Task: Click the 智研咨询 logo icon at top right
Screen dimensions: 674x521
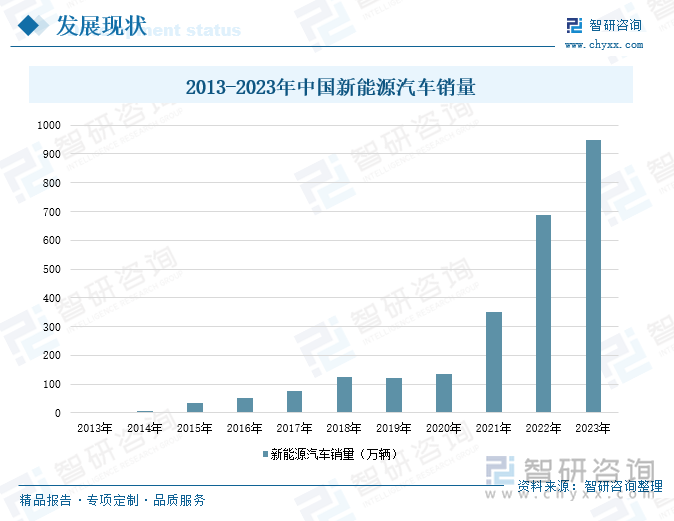Action: (x=574, y=26)
